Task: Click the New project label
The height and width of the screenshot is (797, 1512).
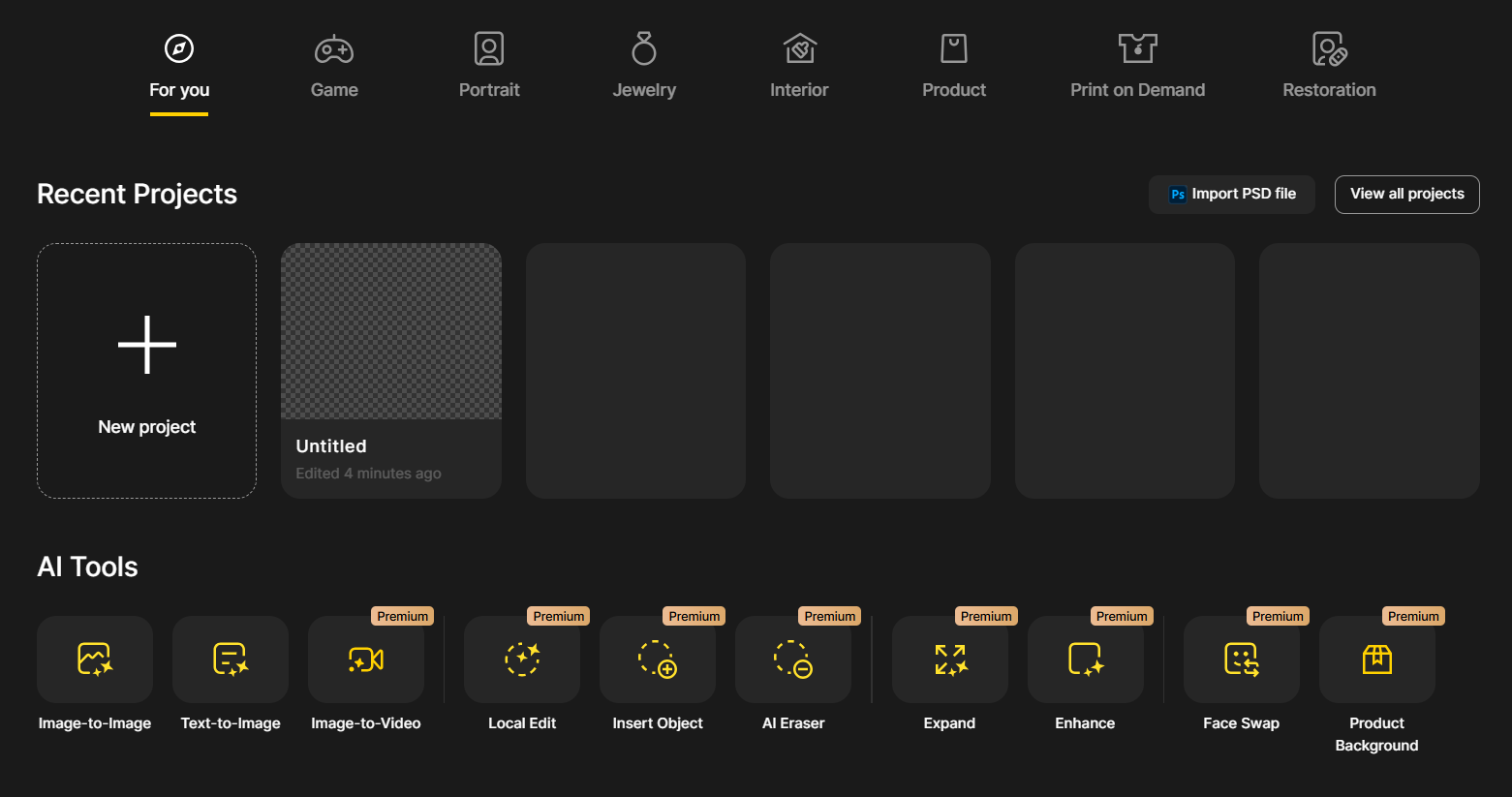Action: coord(147,427)
